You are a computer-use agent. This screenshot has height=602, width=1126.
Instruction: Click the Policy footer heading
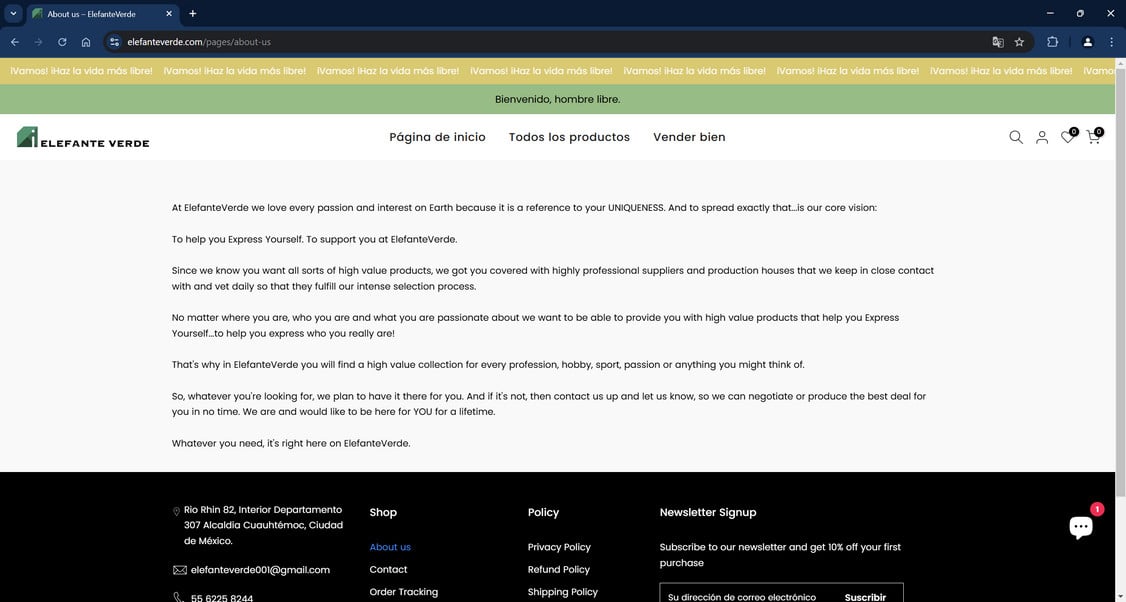[x=543, y=512]
